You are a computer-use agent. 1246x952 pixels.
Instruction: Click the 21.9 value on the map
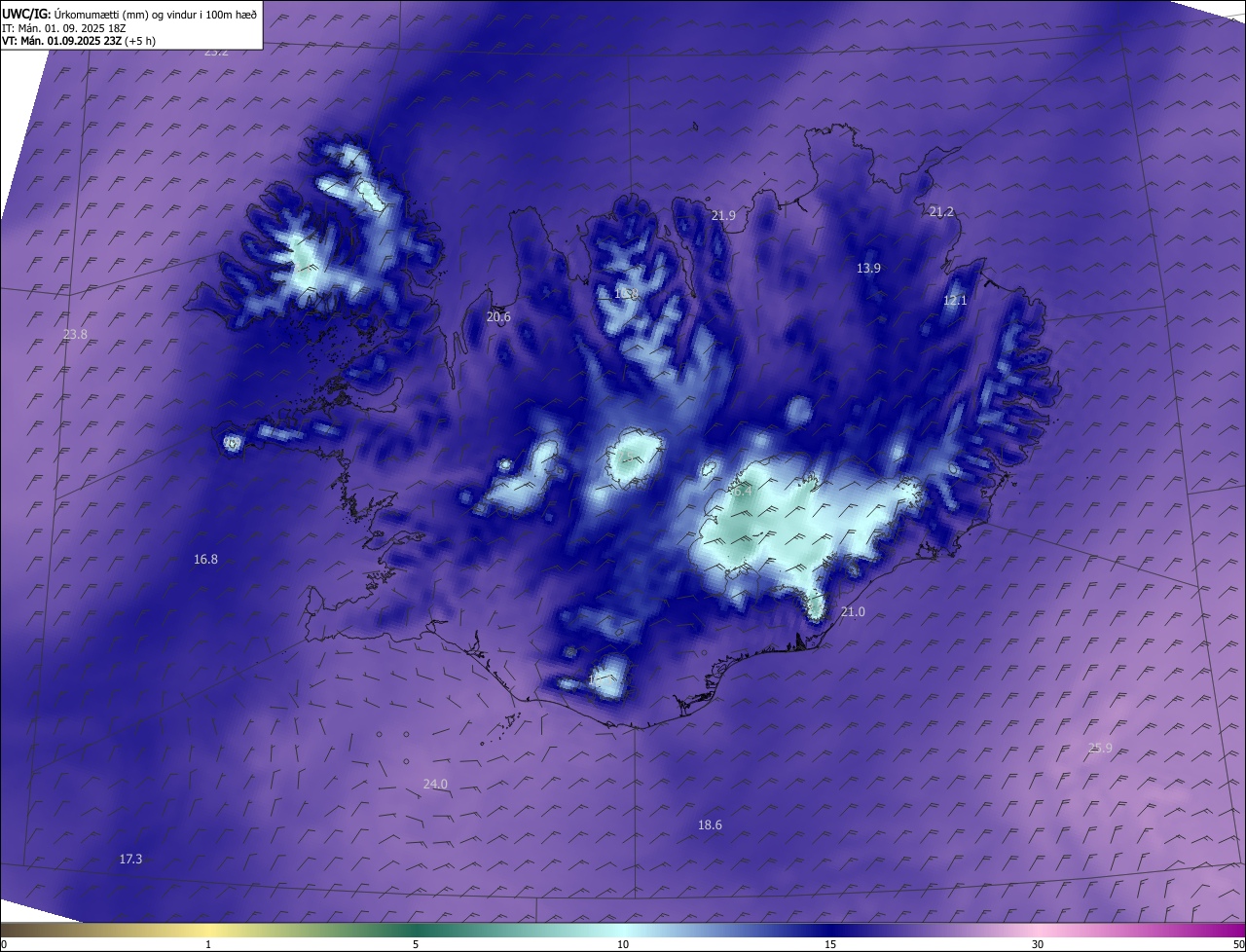coord(723,216)
